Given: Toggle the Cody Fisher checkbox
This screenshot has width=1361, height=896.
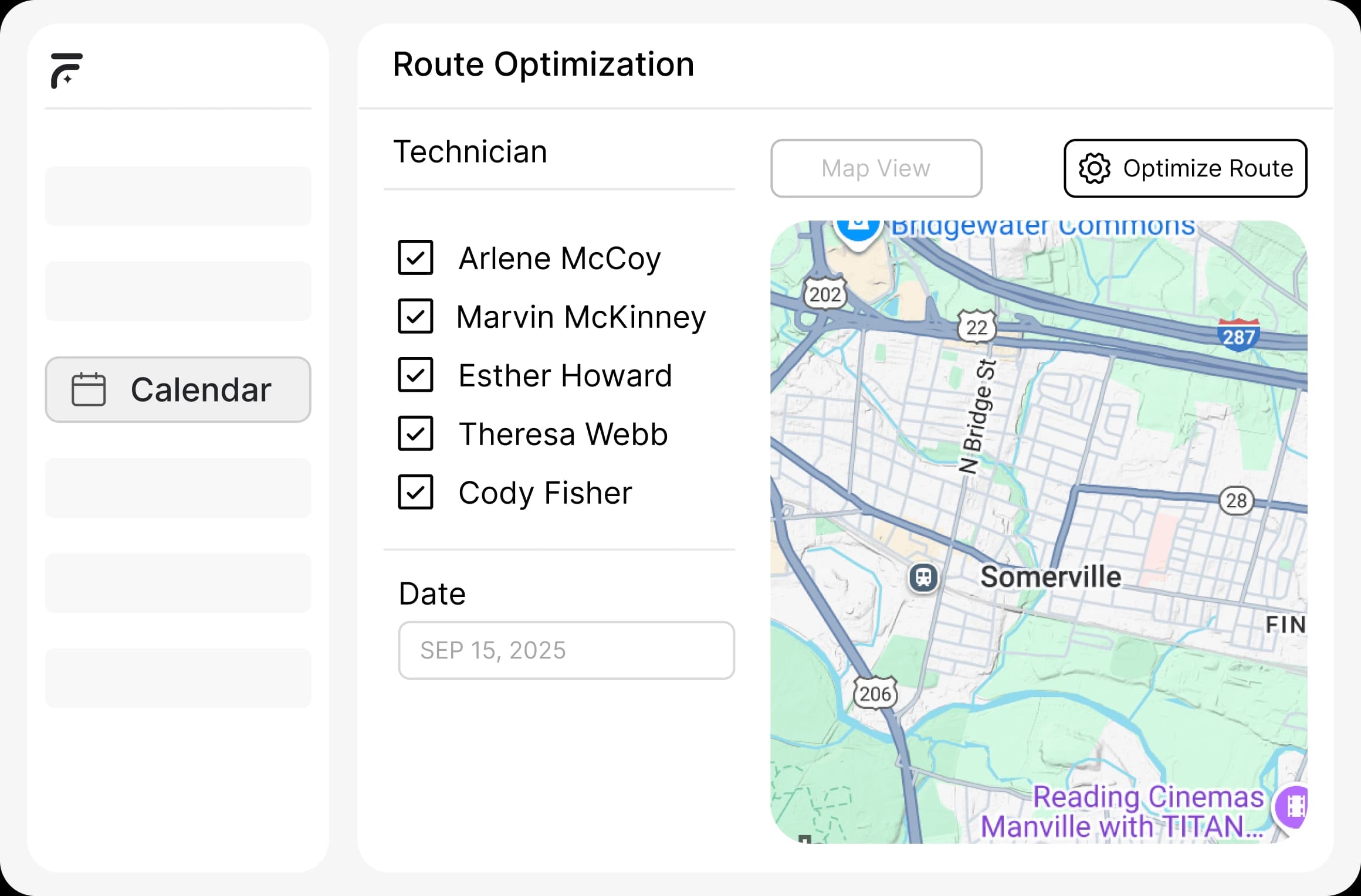Looking at the screenshot, I should click(415, 493).
